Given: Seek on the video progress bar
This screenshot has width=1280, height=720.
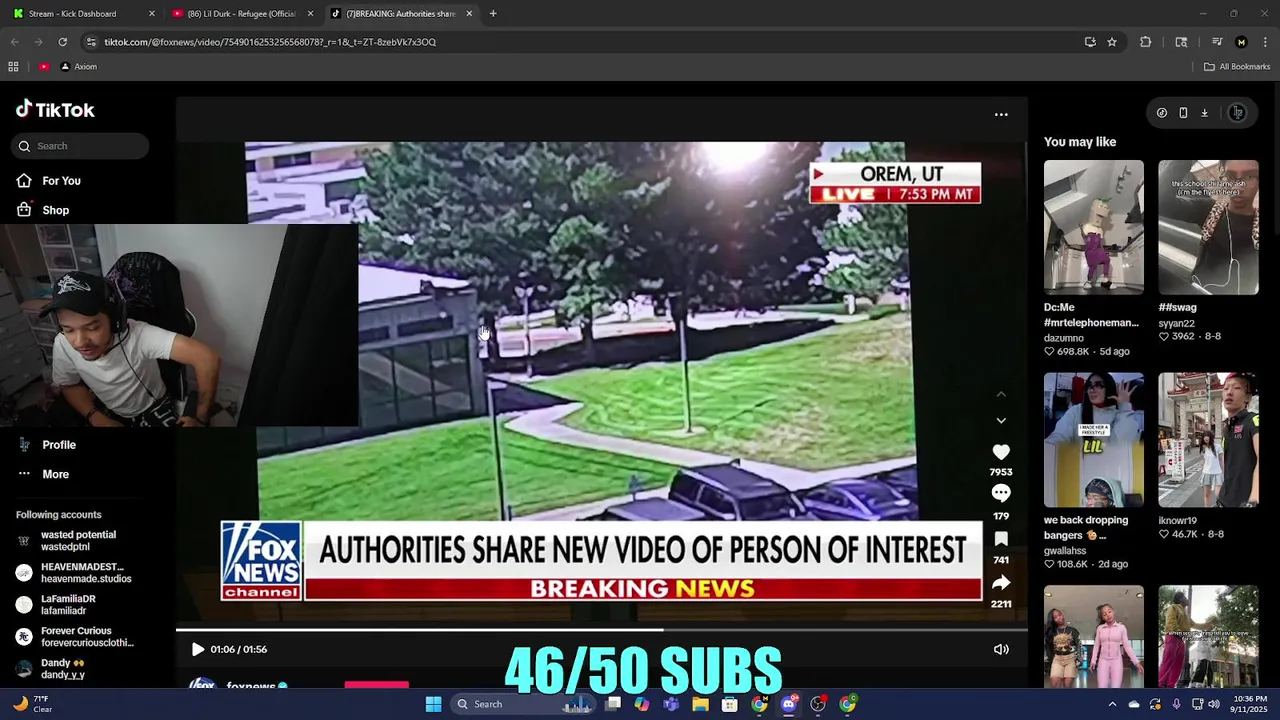Looking at the screenshot, I should coord(602,630).
